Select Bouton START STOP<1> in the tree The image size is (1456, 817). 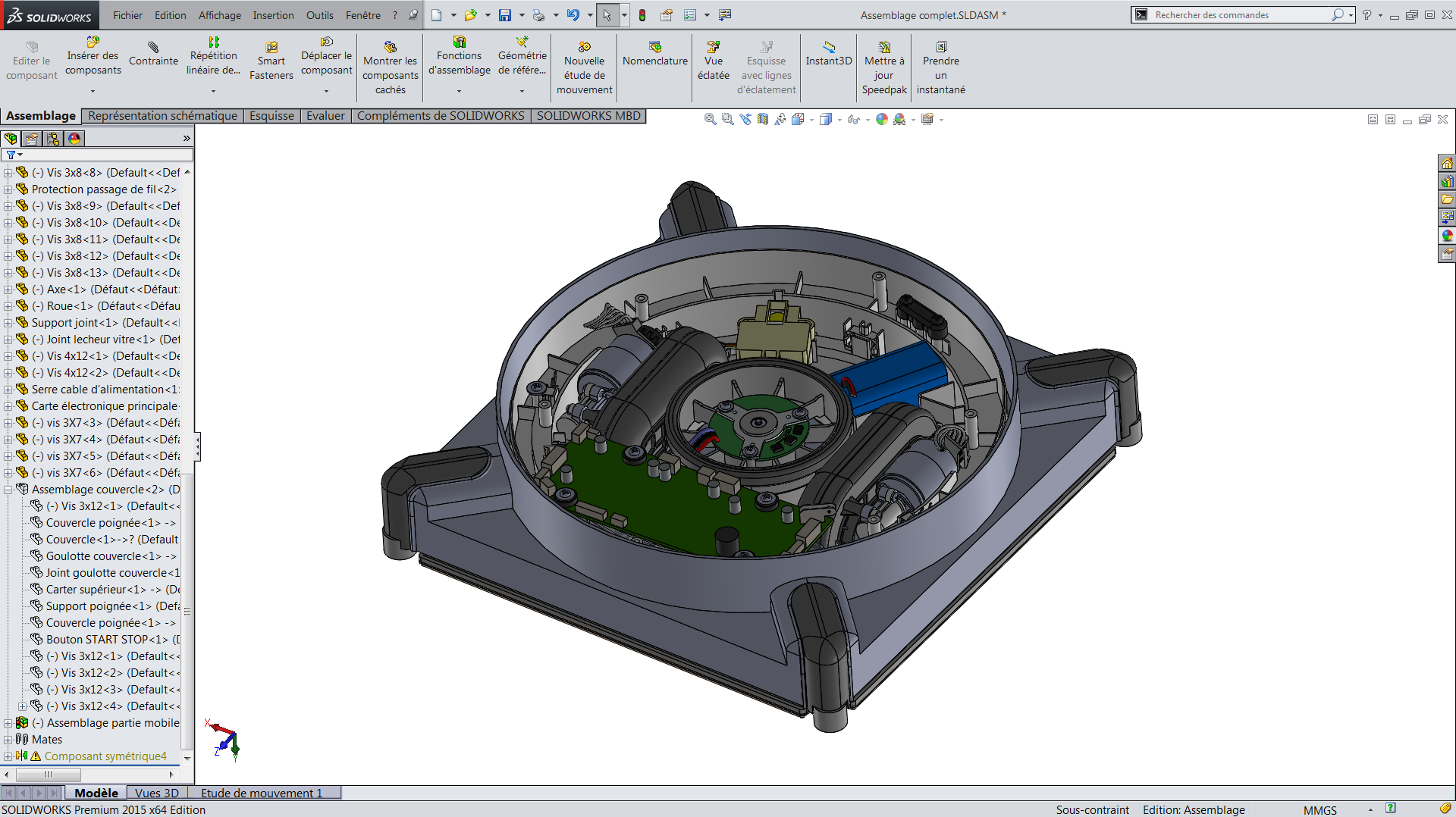tap(106, 640)
